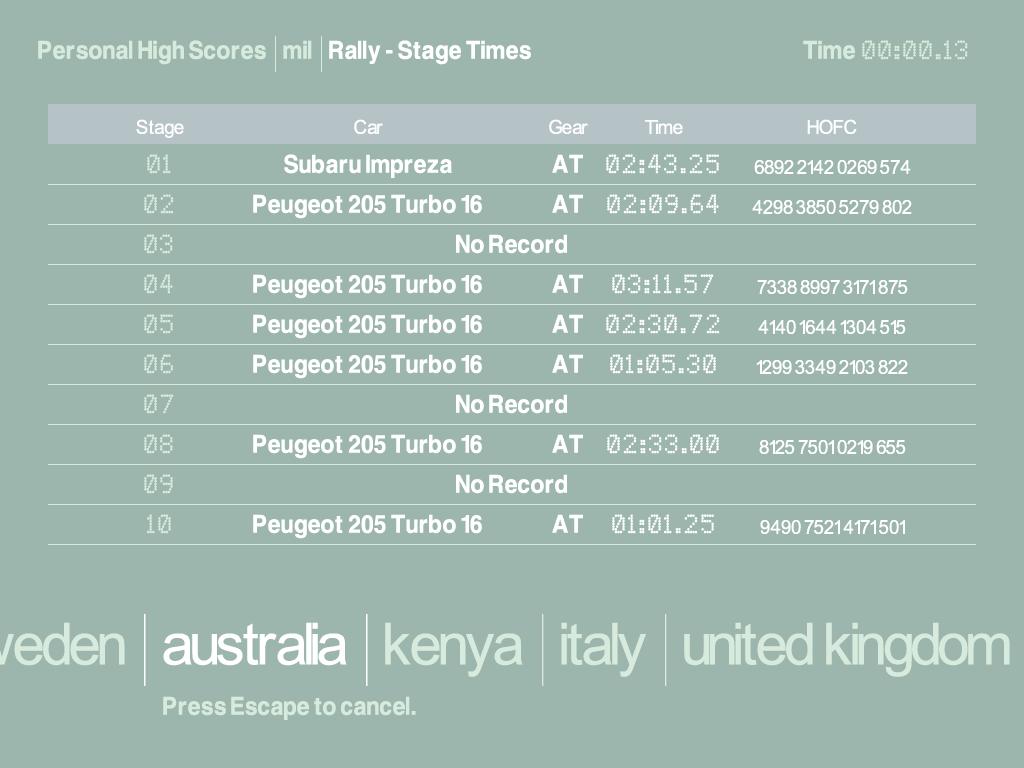Select stage 10 Peugeot 205 Turbo 16

(x=367, y=525)
